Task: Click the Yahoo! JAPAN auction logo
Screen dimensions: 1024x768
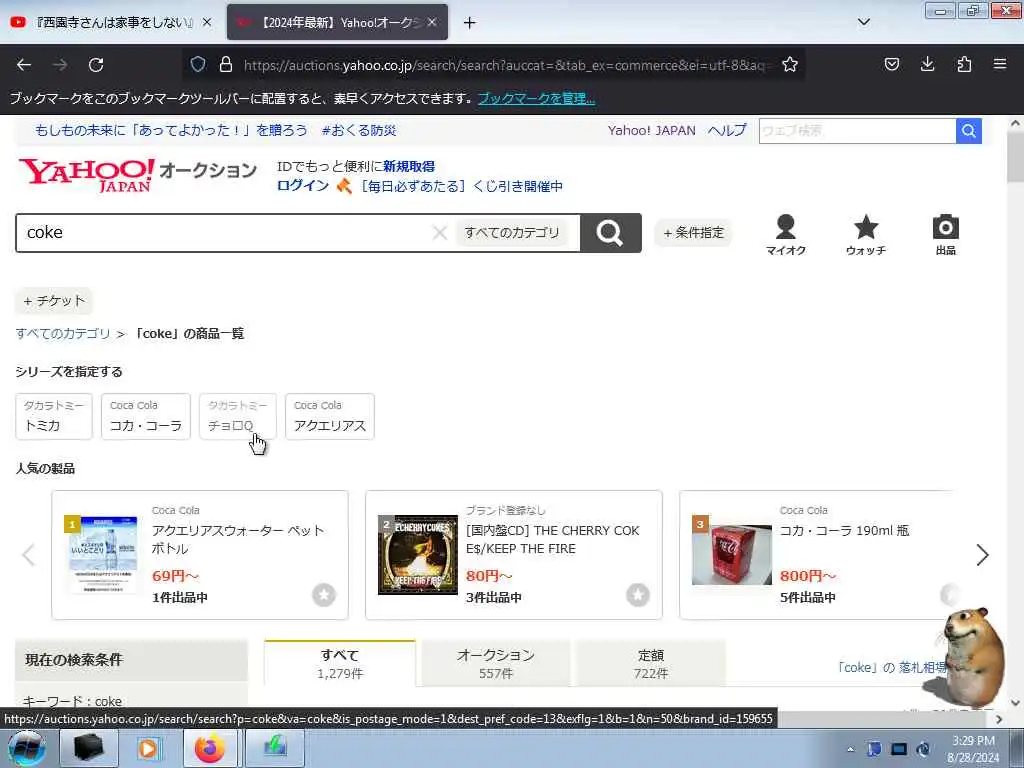Action: (137, 175)
